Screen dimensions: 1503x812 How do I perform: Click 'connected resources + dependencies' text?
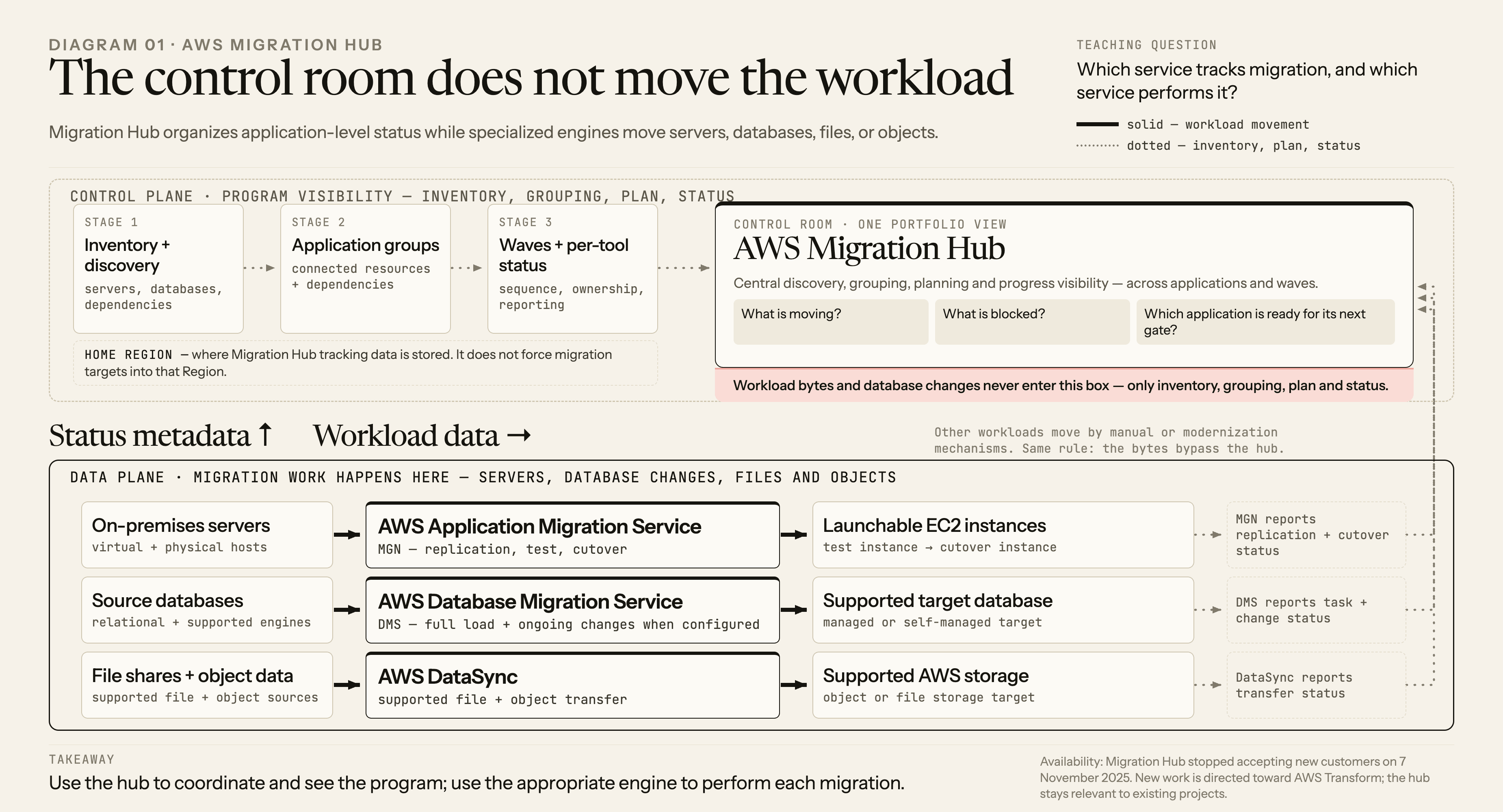click(x=361, y=276)
